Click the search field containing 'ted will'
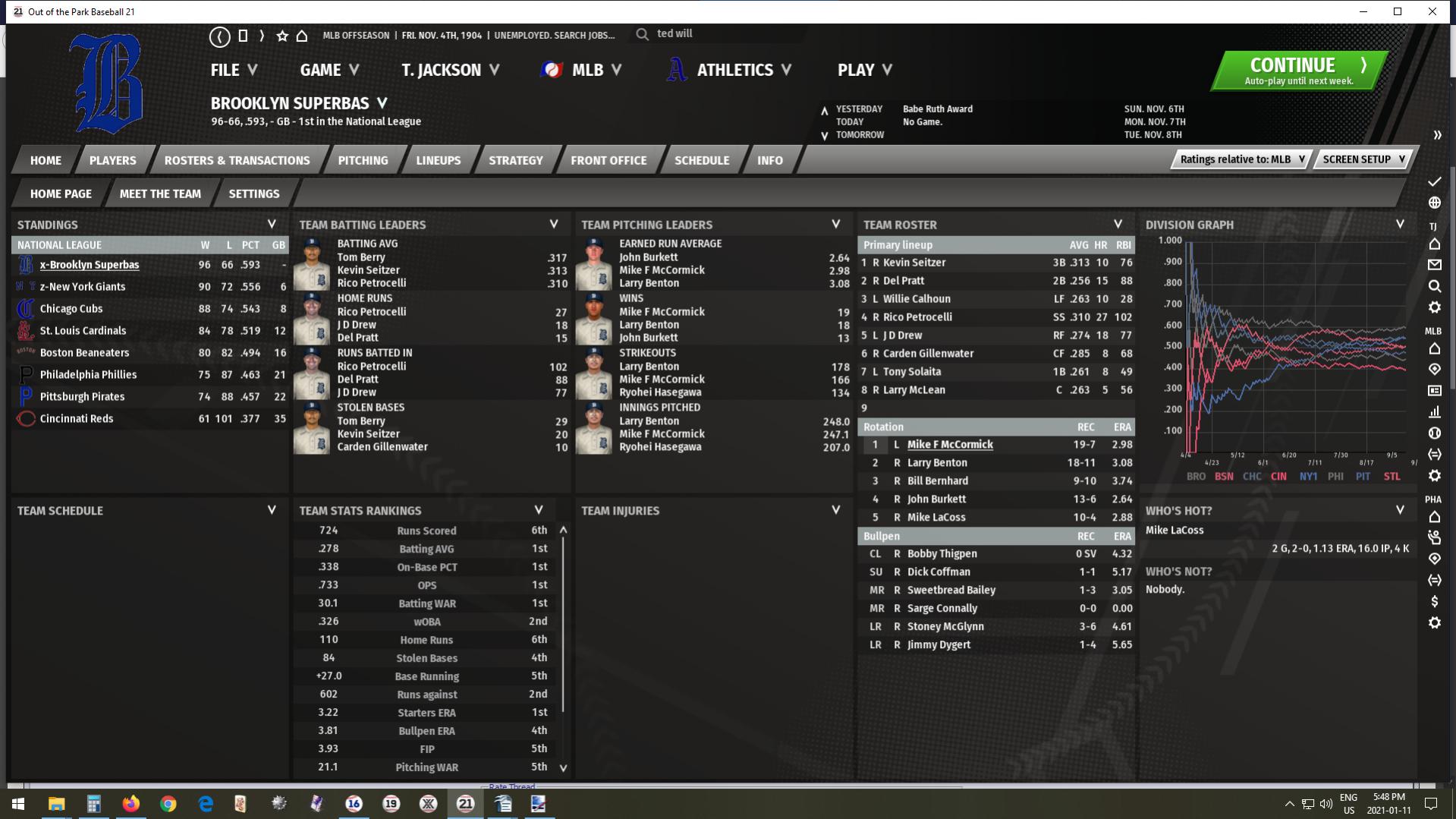 point(721,34)
